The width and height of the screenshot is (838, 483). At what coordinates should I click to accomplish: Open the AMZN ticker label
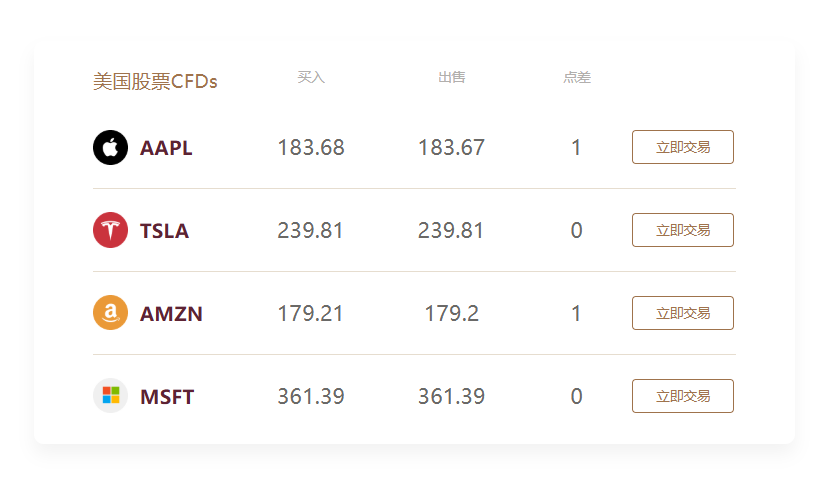(171, 314)
